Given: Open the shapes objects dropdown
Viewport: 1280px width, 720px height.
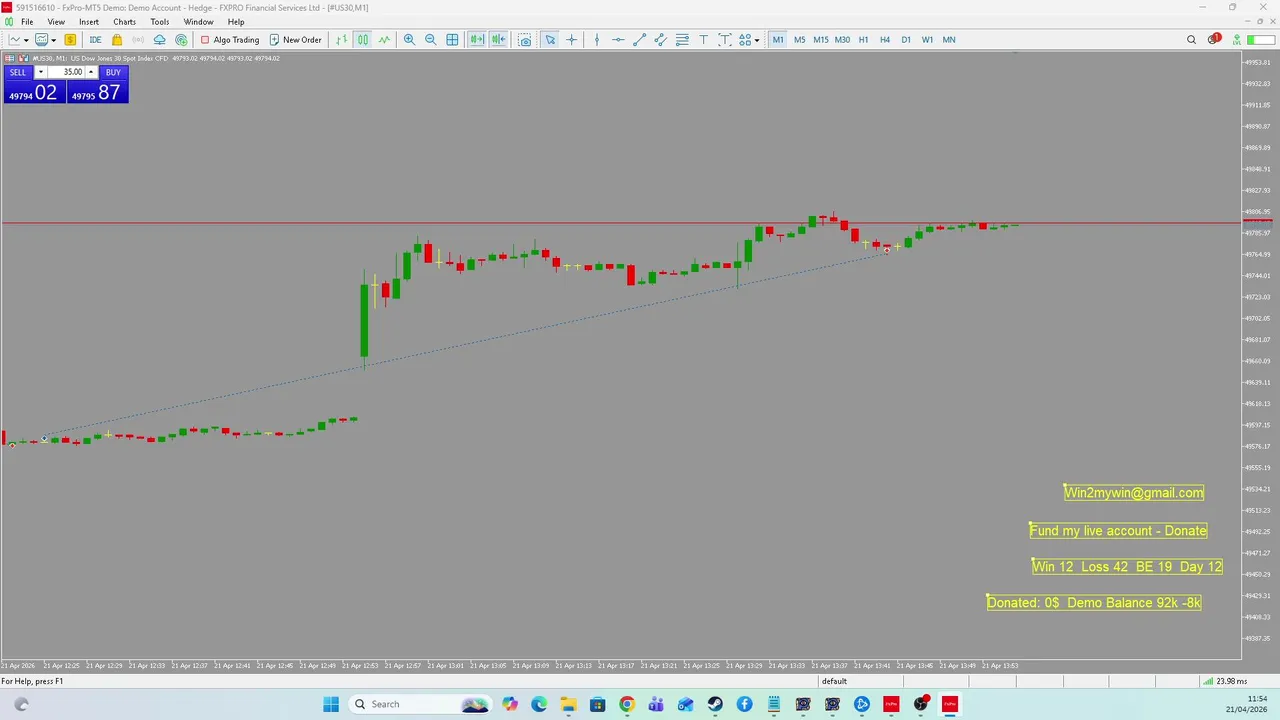Looking at the screenshot, I should tap(756, 40).
